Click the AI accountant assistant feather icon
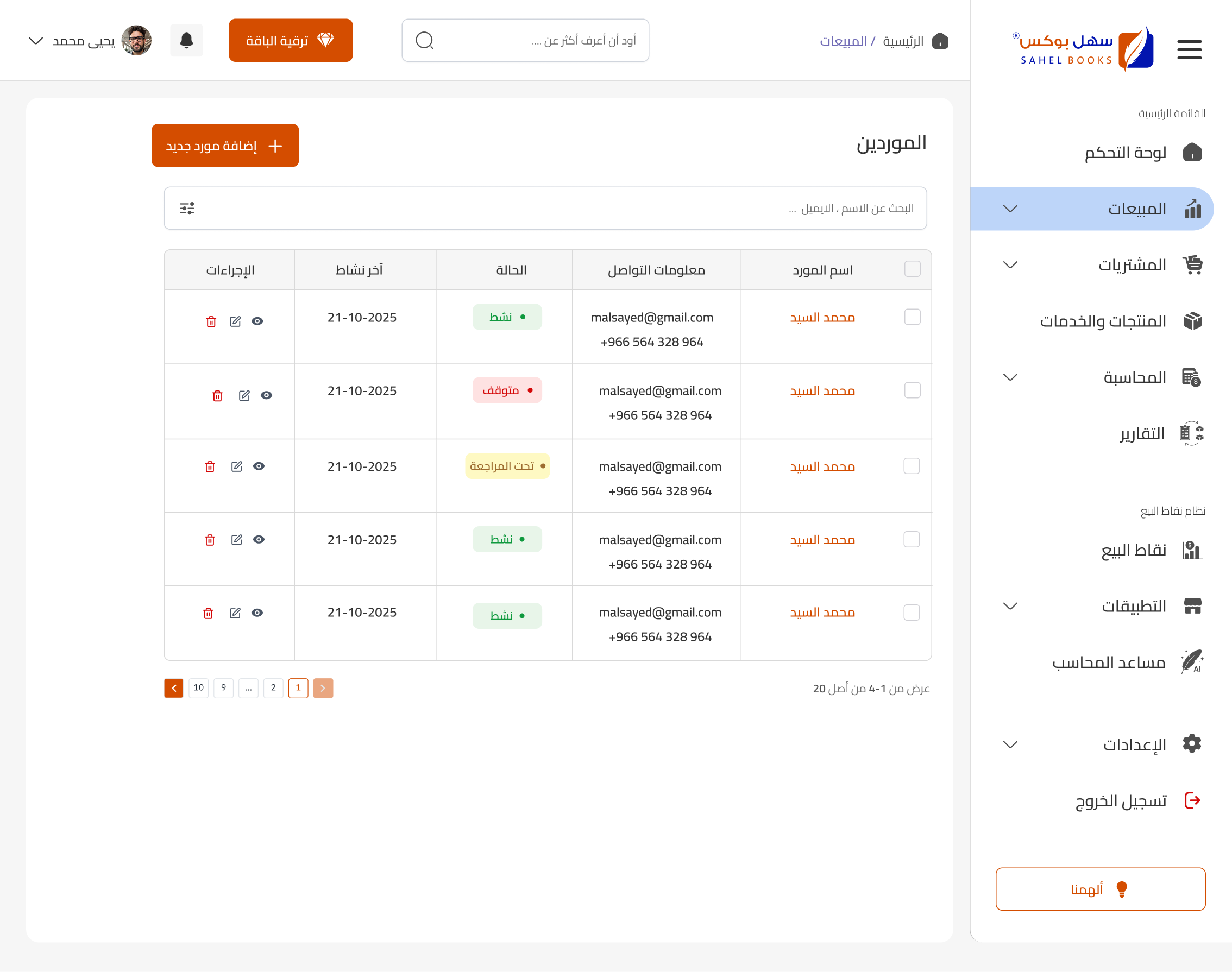 [x=1192, y=662]
